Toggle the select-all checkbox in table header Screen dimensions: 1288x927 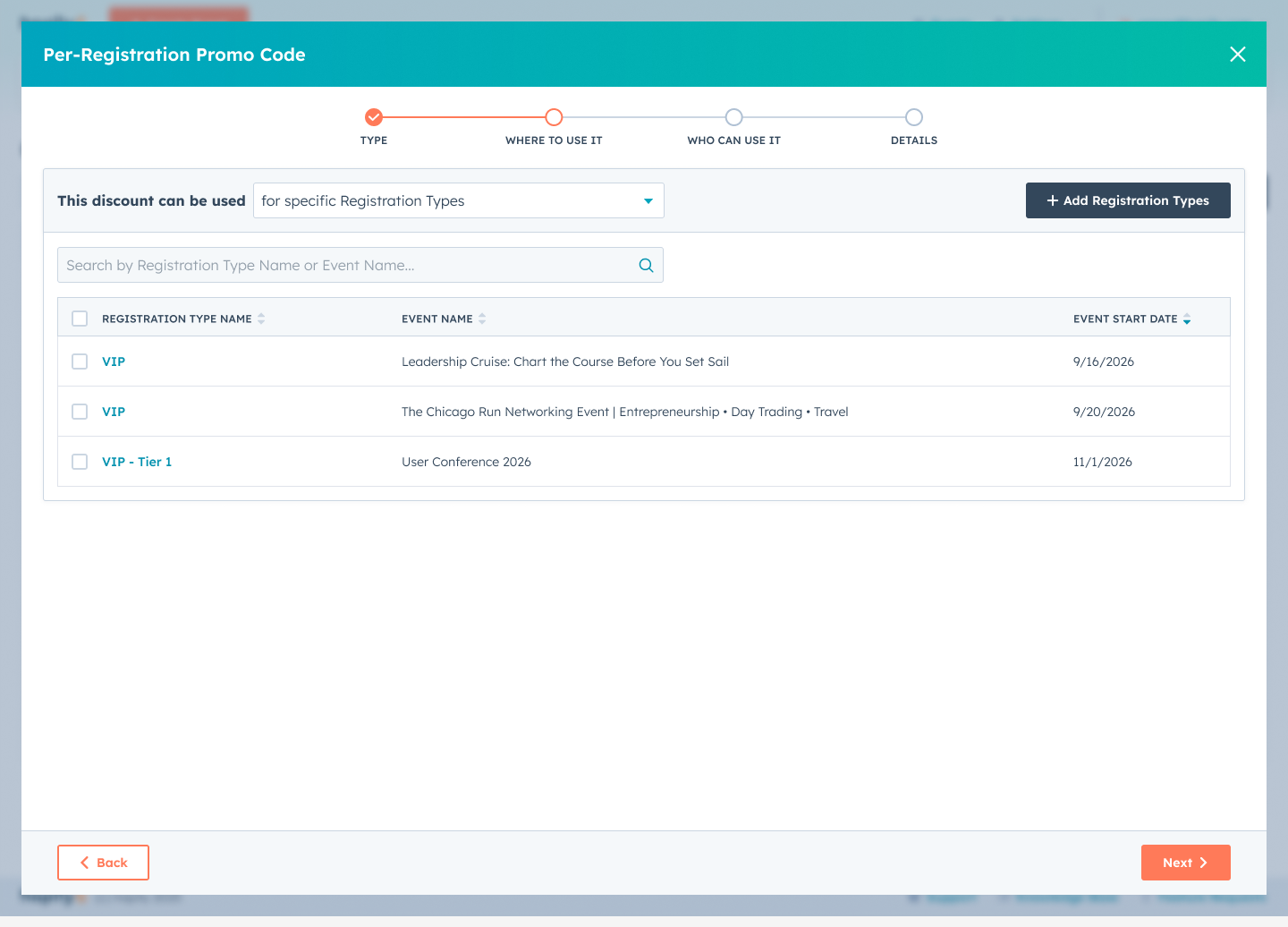click(x=80, y=319)
